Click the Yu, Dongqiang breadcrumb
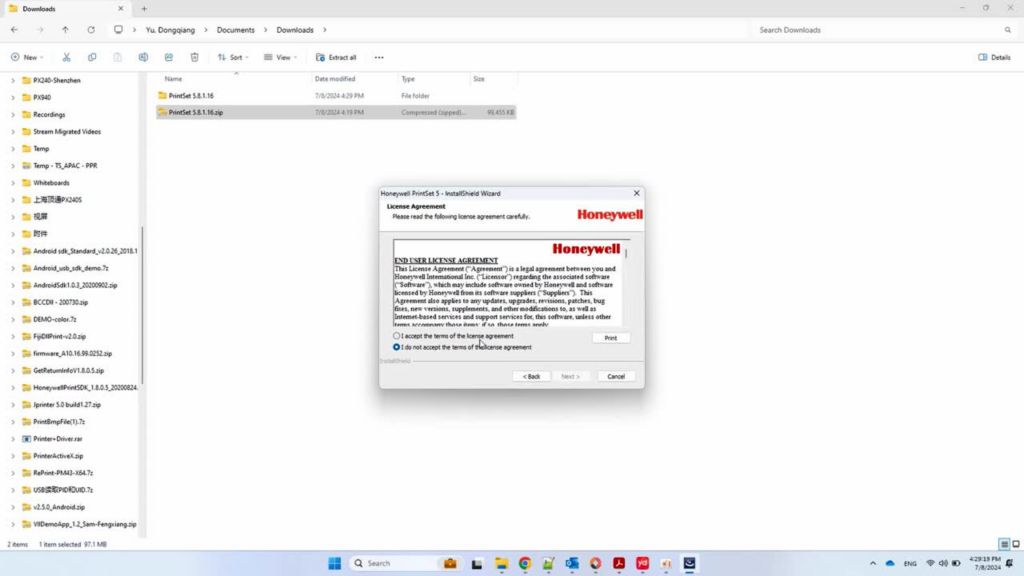The height and width of the screenshot is (576, 1024). 170,30
